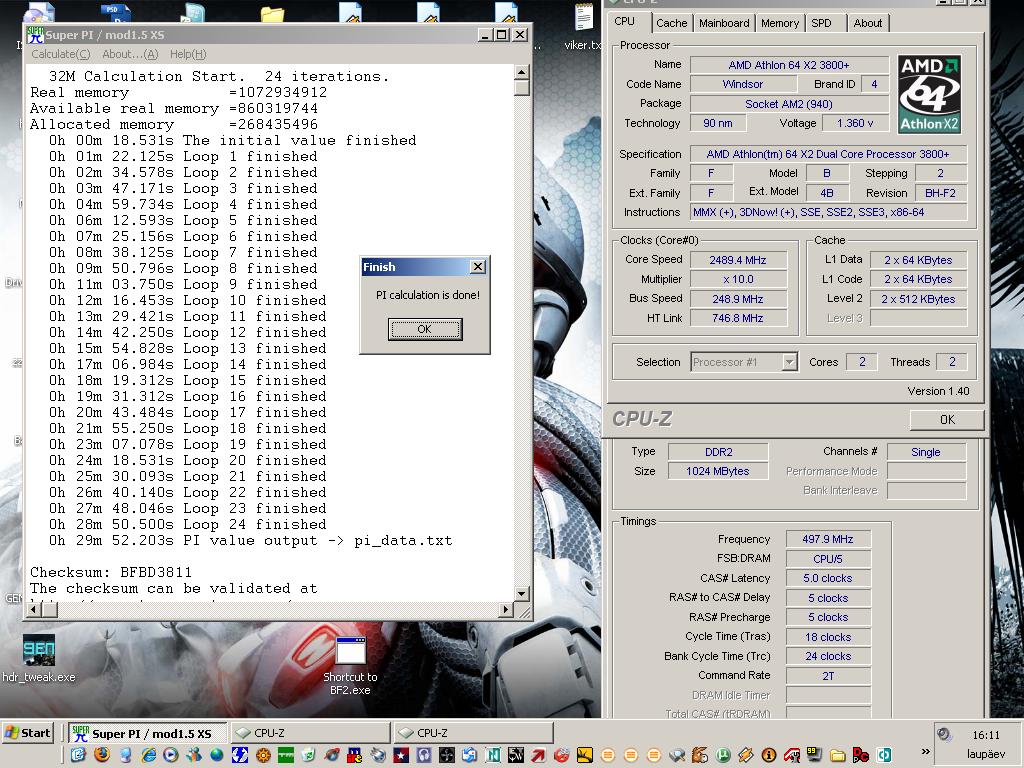Click the Package value Socket AM2 (940)
The width and height of the screenshot is (1024, 768).
(x=789, y=104)
